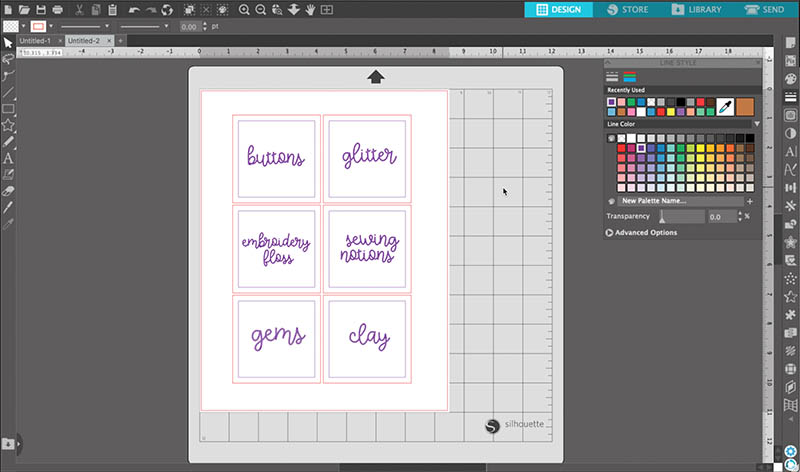800x472 pixels.
Task: Adjust Transparency percent stepper arrows
Action: point(740,216)
